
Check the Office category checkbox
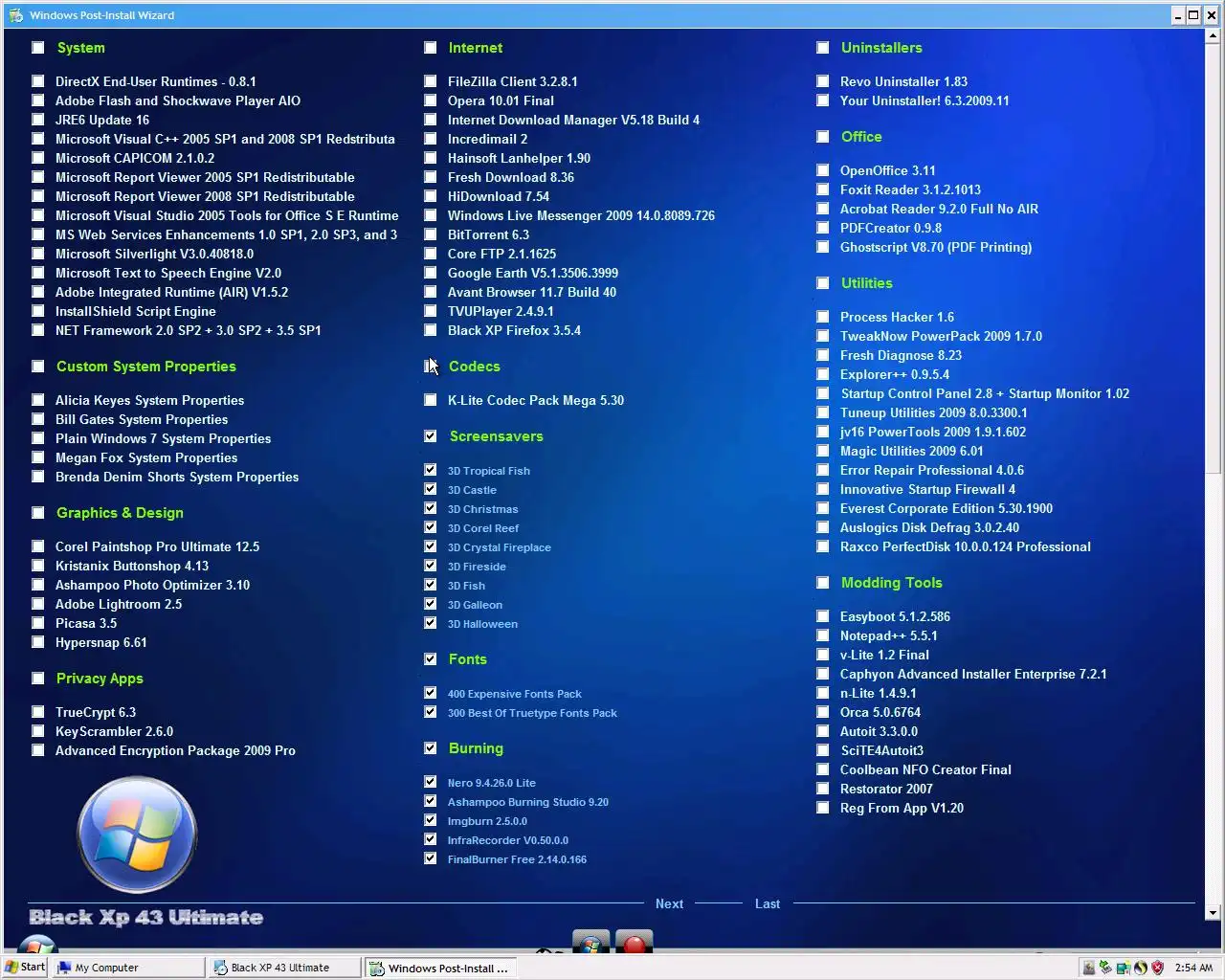click(x=823, y=137)
